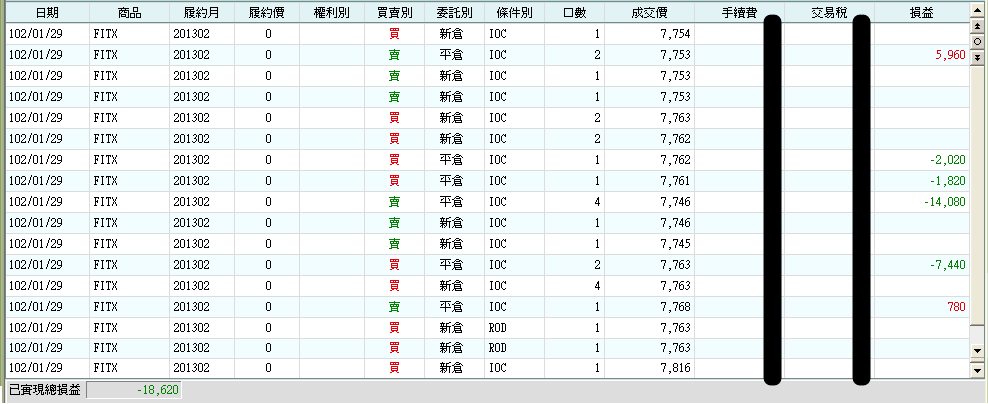
Task: Select the price cell 7,745
Action: click(x=650, y=244)
